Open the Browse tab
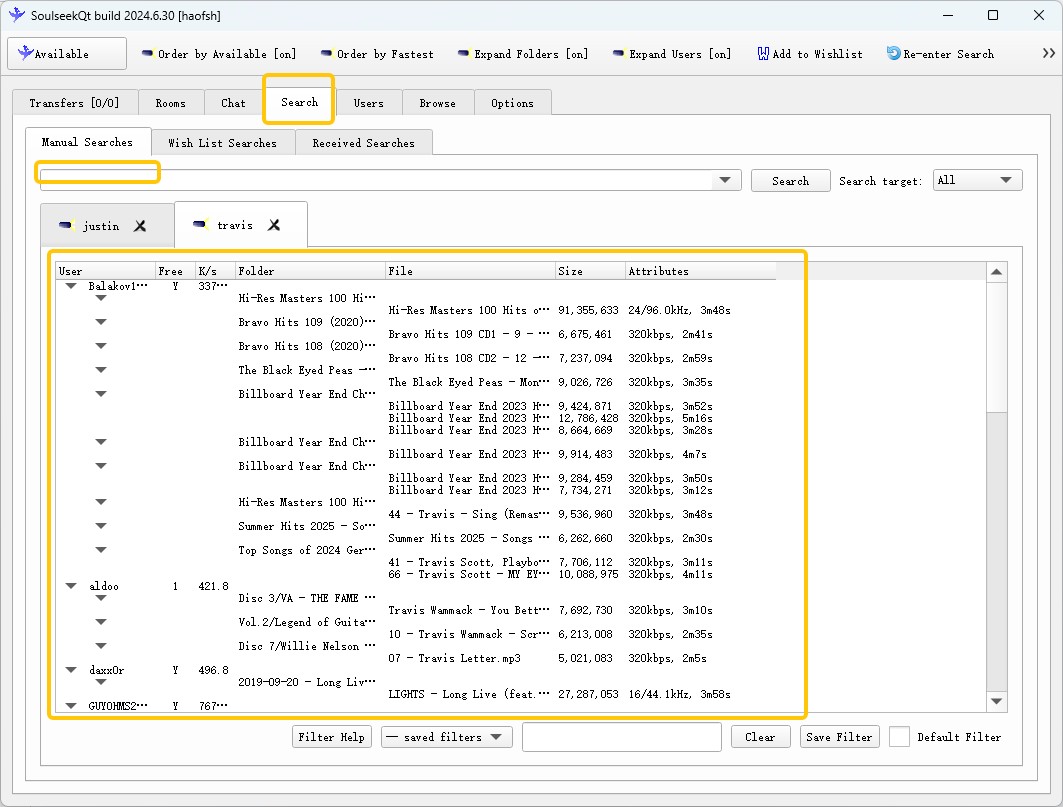Screen dimensions: 1063x807 [437, 102]
